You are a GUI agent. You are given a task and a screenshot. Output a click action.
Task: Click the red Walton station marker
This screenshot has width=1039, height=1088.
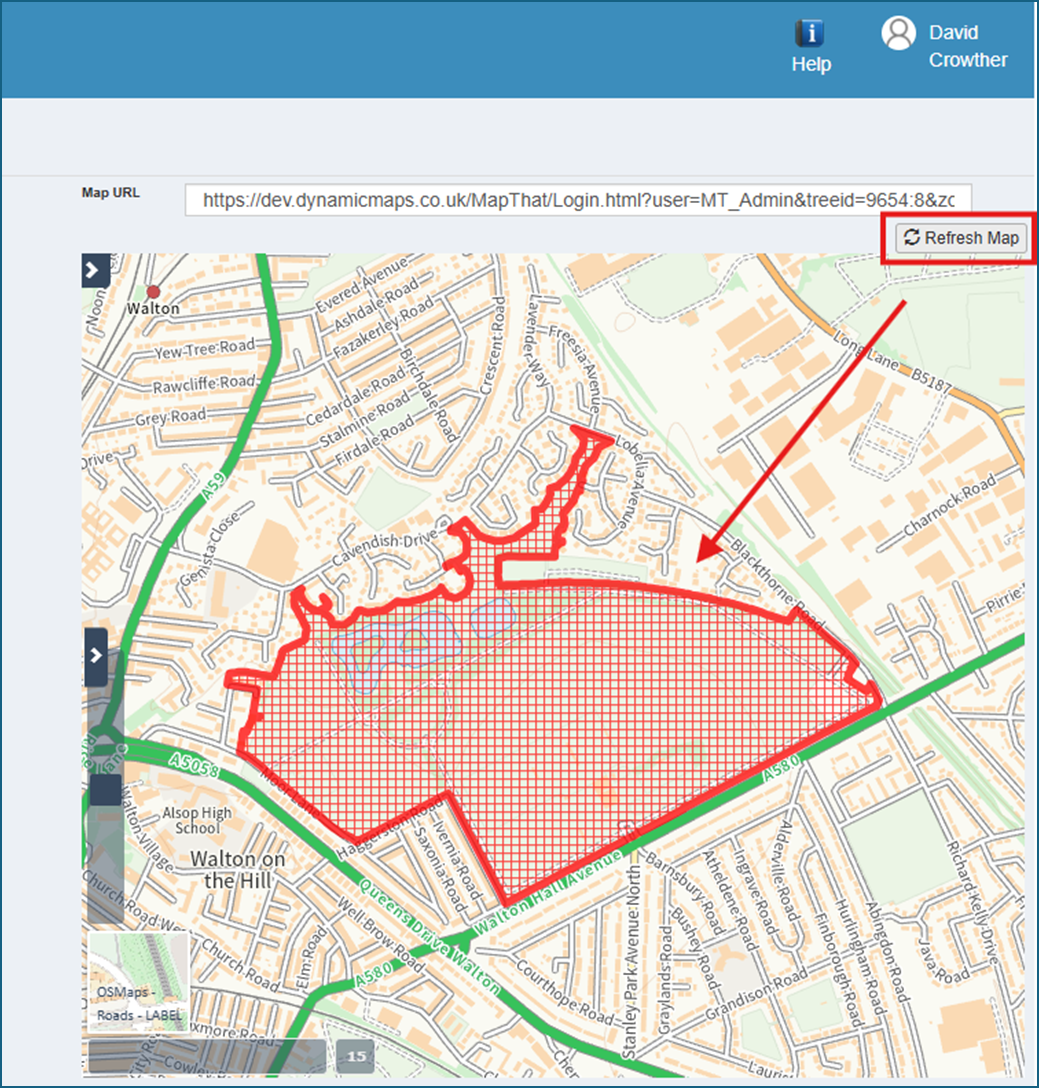pyautogui.click(x=153, y=291)
